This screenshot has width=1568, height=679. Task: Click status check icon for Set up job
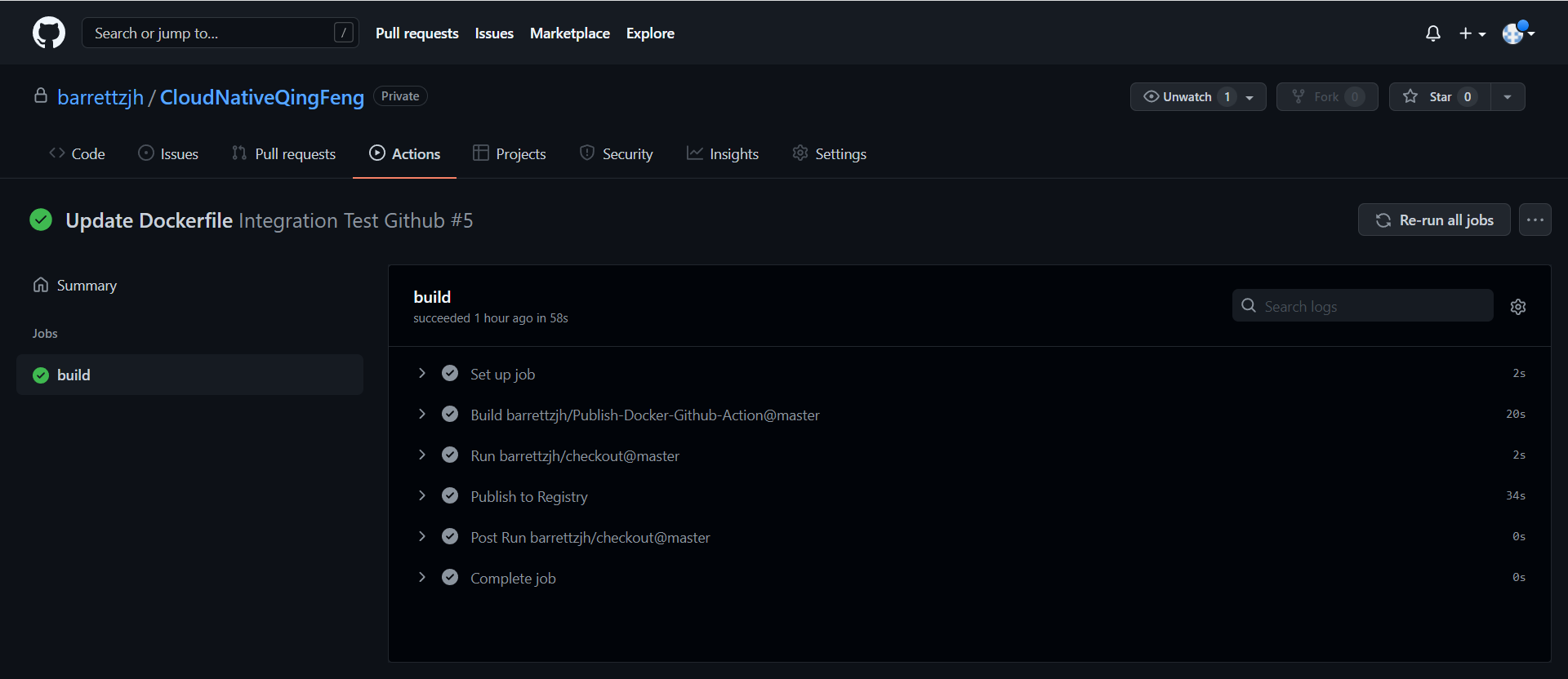click(x=450, y=373)
